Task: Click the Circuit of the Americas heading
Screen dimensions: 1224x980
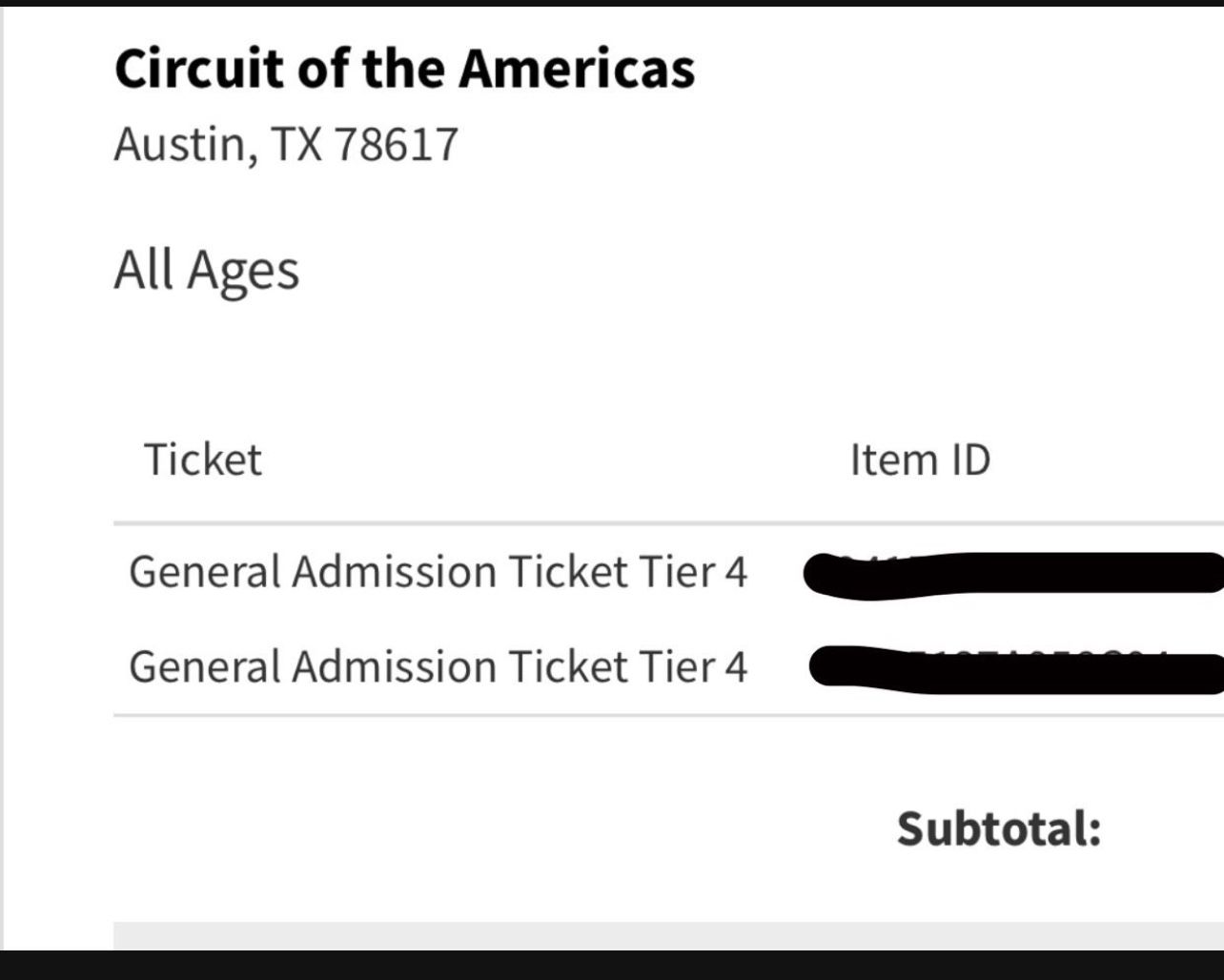Action: click(404, 69)
